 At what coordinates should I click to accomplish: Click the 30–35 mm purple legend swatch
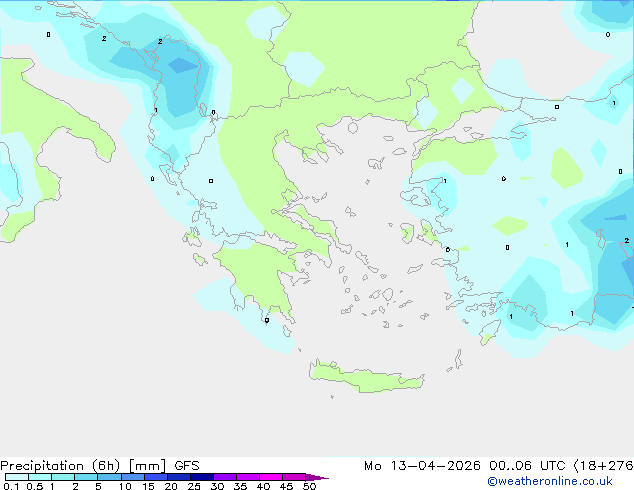click(225, 477)
